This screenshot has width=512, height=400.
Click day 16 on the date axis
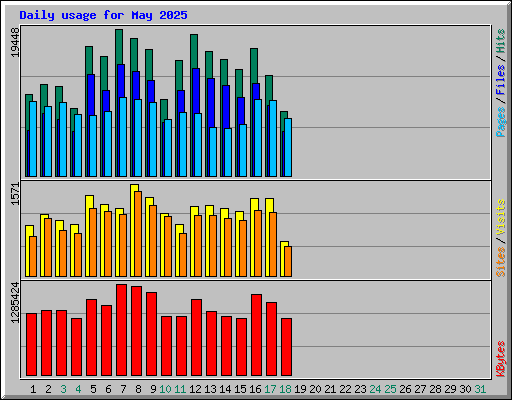pos(255,389)
